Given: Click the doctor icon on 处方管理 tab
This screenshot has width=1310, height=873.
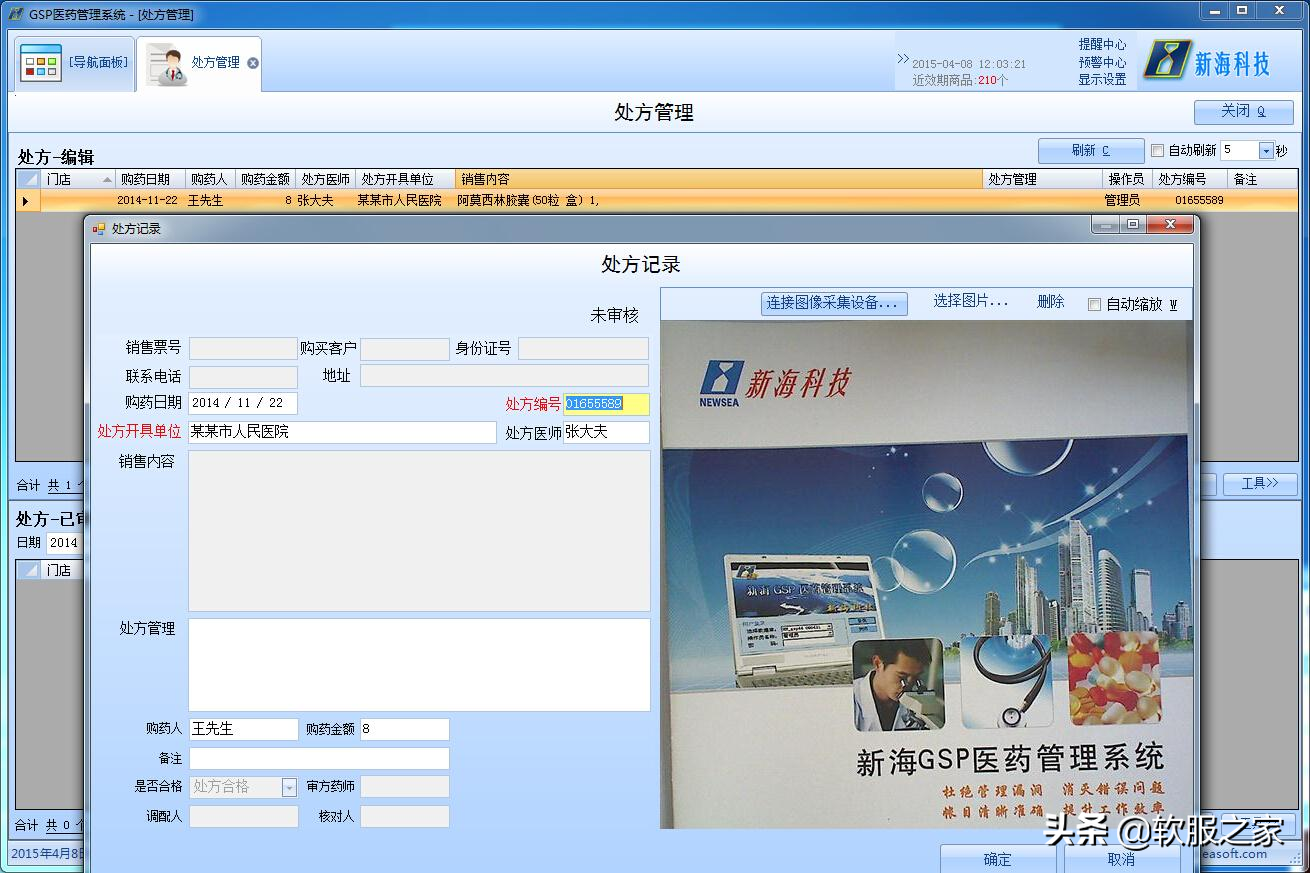Looking at the screenshot, I should tap(167, 65).
